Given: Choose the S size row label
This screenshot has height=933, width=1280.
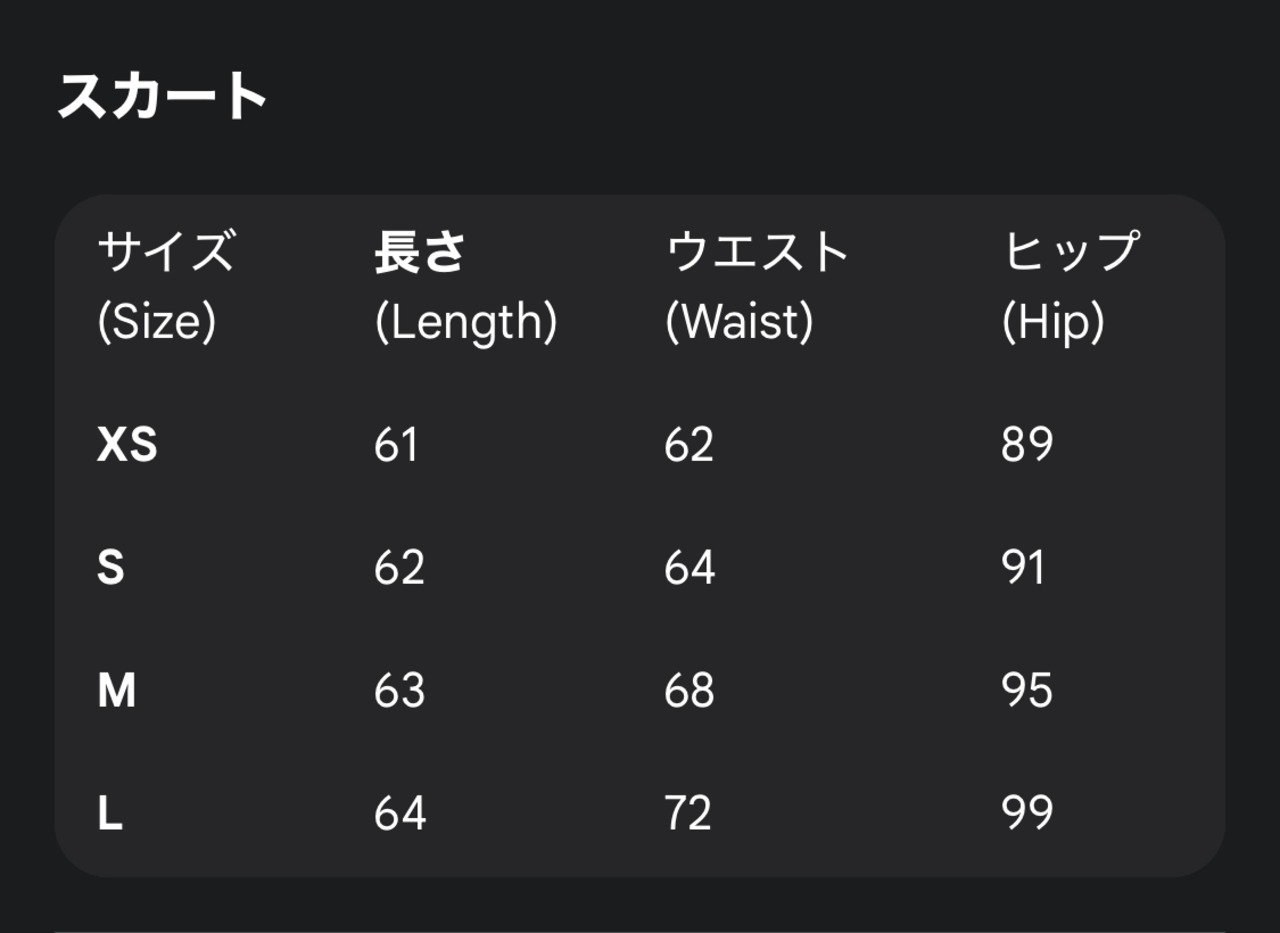Looking at the screenshot, I should (x=111, y=568).
